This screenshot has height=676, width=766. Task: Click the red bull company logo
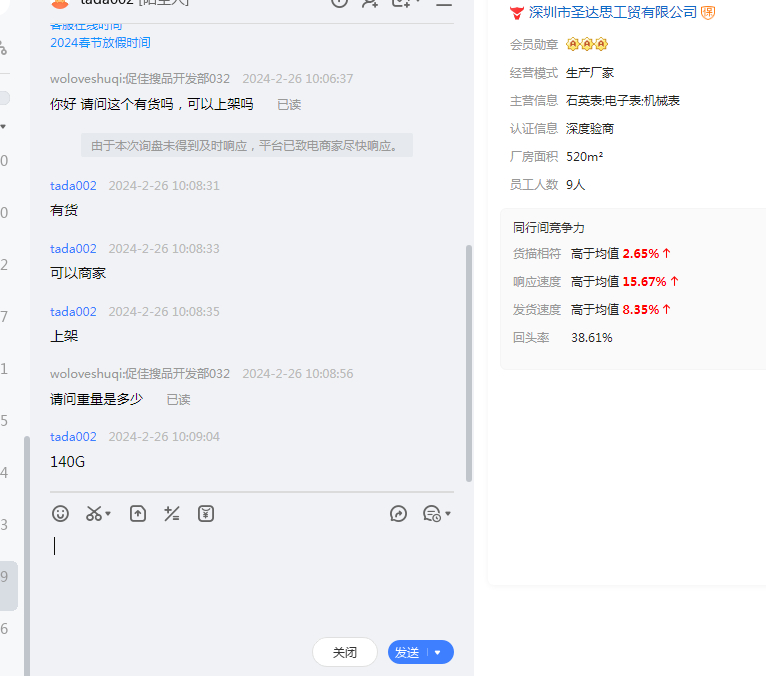[517, 13]
